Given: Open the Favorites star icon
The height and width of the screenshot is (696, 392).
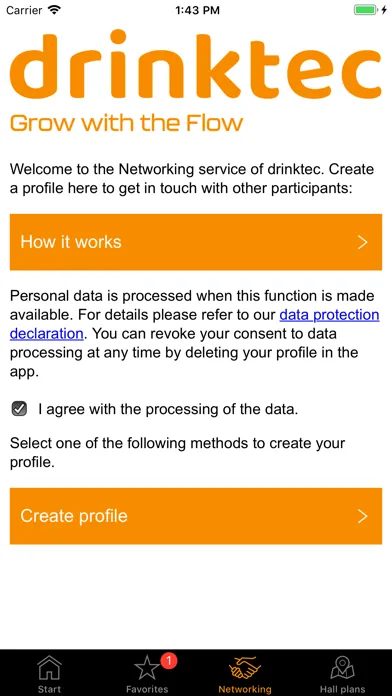Looking at the screenshot, I should (147, 669).
